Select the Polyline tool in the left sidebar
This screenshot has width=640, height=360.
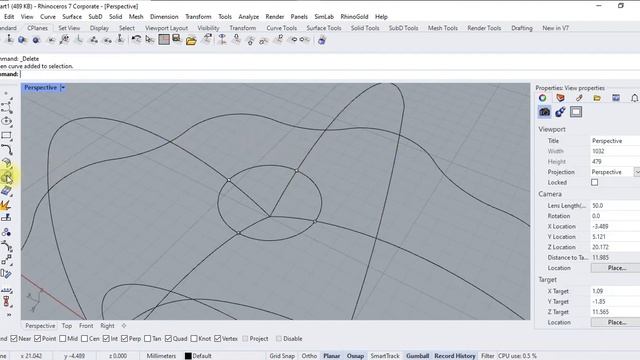pyautogui.click(x=7, y=107)
